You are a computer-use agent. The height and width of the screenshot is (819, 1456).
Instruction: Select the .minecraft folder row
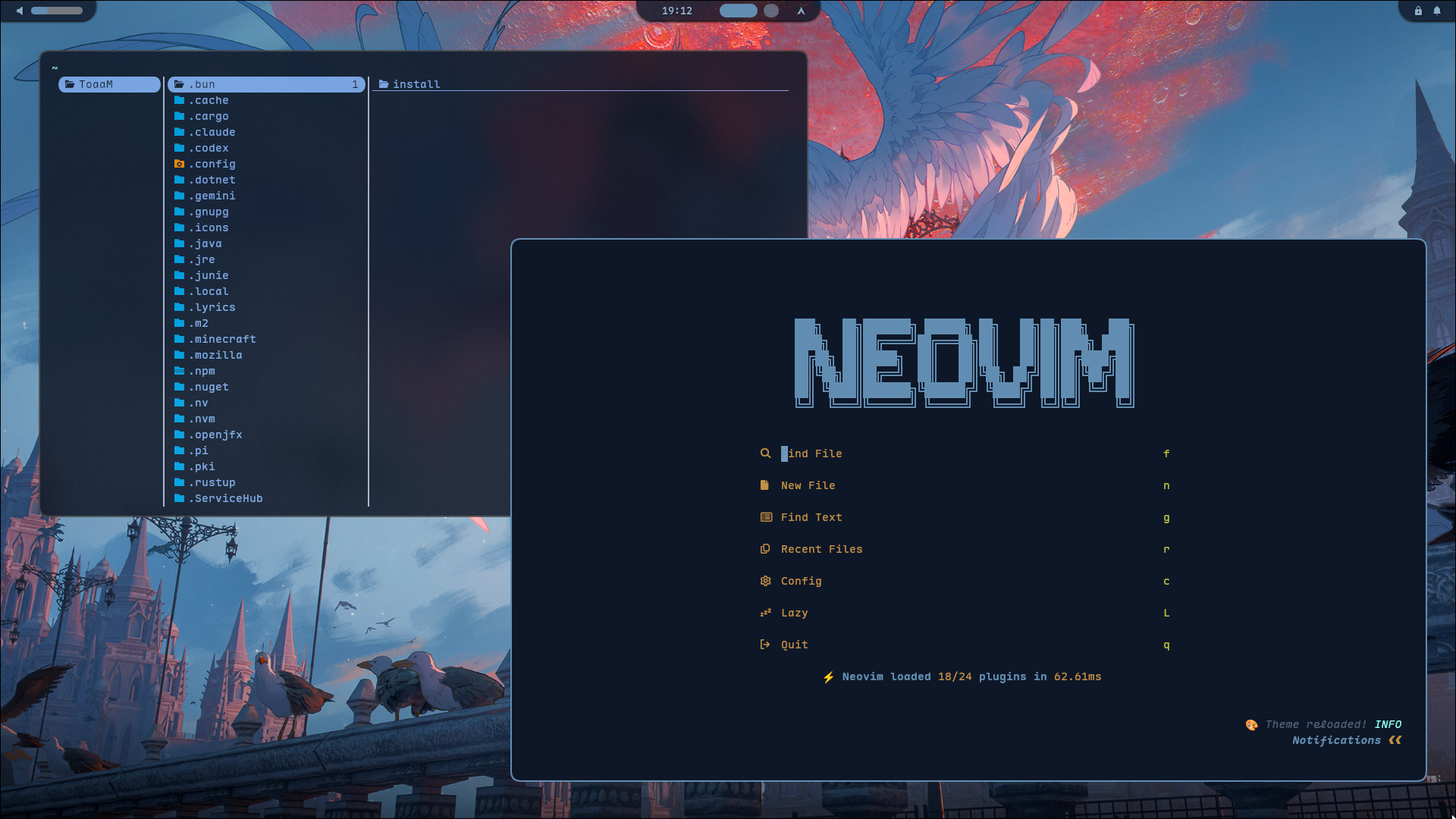click(x=266, y=339)
